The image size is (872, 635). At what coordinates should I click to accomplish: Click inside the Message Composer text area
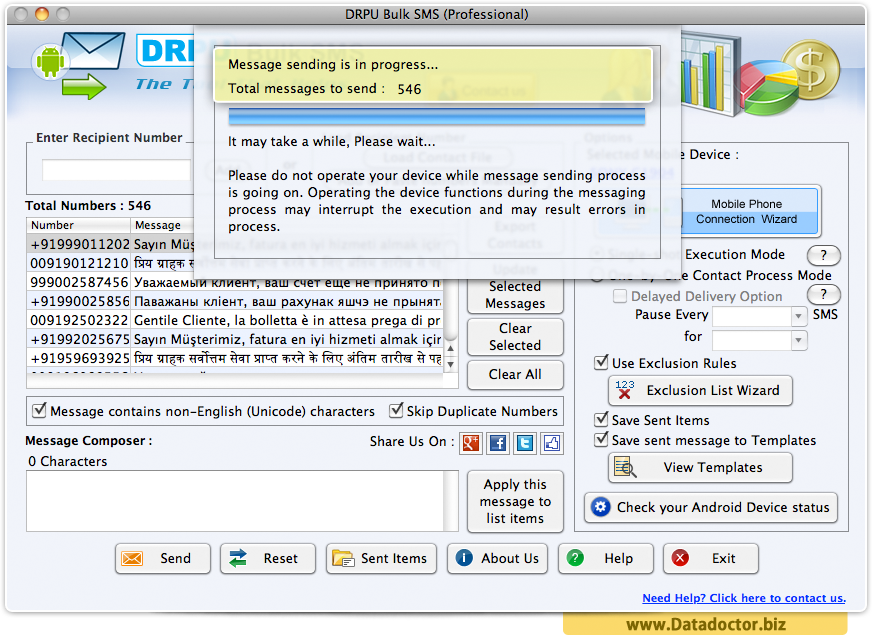click(x=235, y=501)
